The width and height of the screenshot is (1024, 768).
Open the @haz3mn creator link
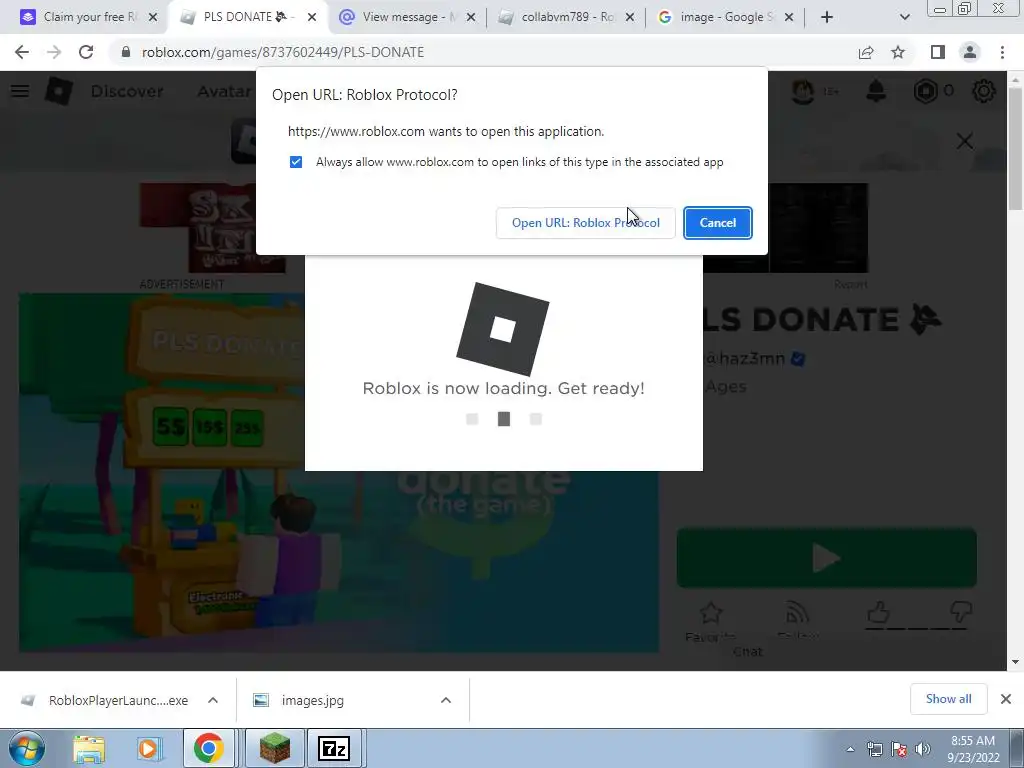(x=746, y=358)
